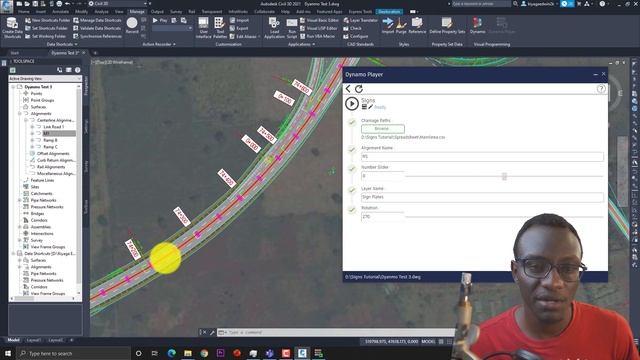Viewport: 640px width, 360px height.
Task: Open the Home ribbon tab
Action: click(24, 11)
